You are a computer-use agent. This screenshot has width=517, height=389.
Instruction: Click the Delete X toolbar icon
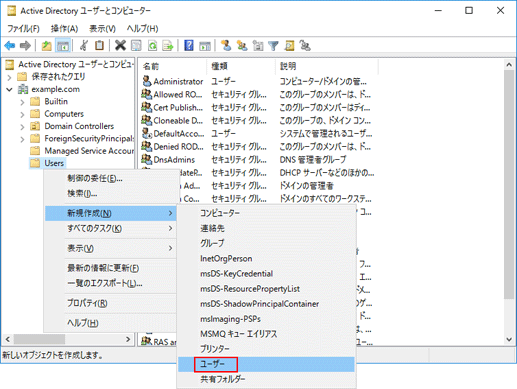(x=120, y=45)
